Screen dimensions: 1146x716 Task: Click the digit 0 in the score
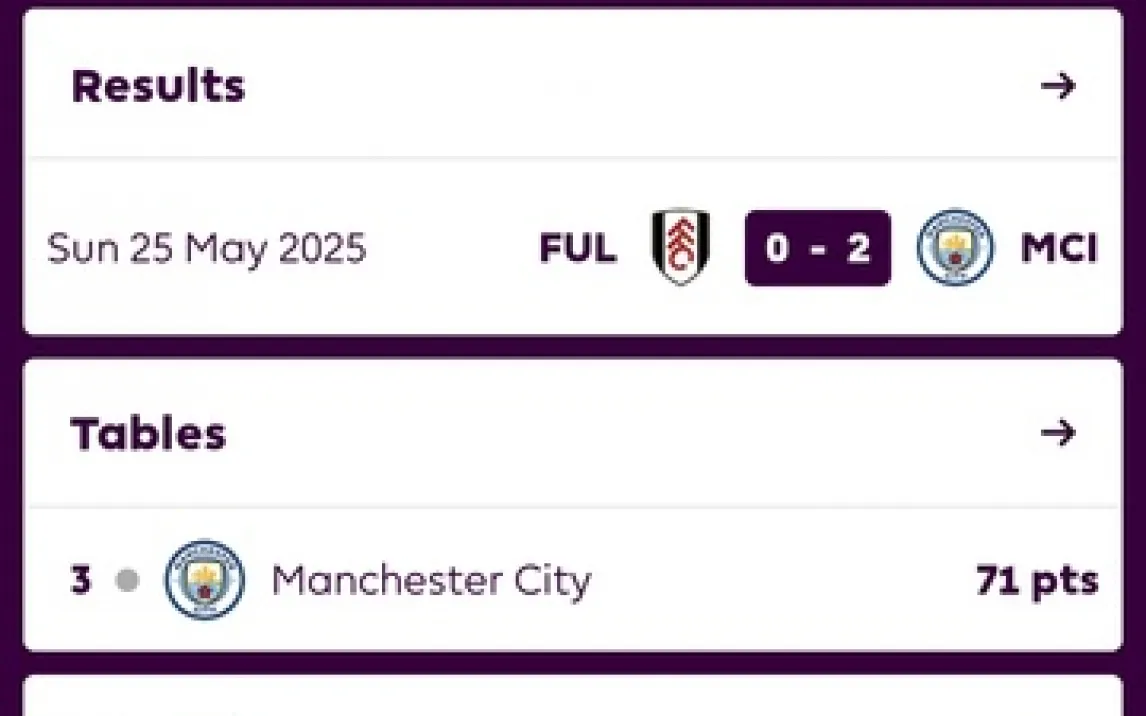click(777, 248)
